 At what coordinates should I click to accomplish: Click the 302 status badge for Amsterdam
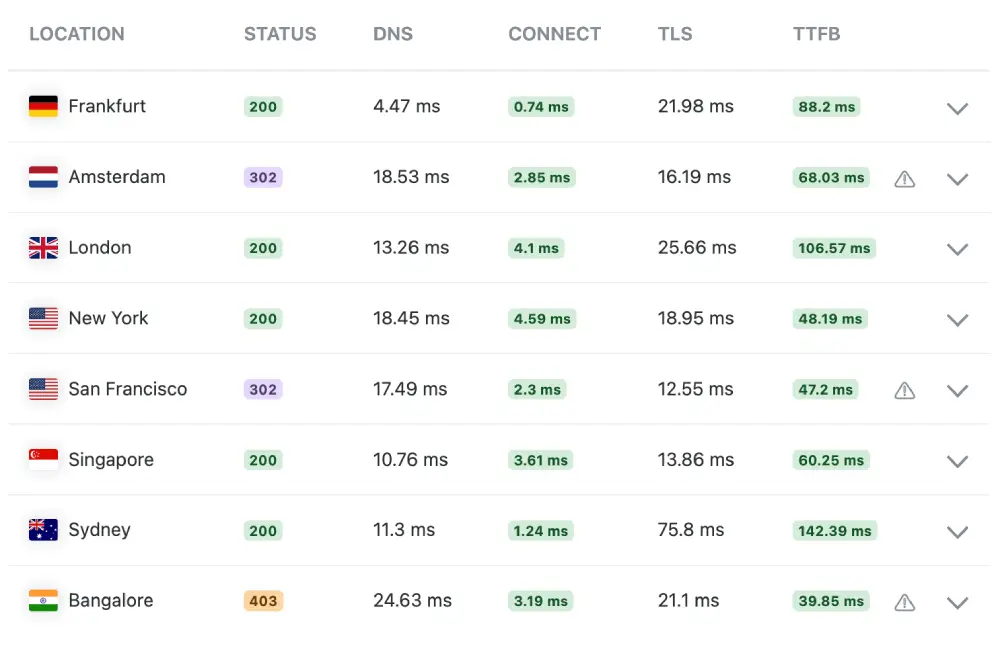tap(262, 177)
